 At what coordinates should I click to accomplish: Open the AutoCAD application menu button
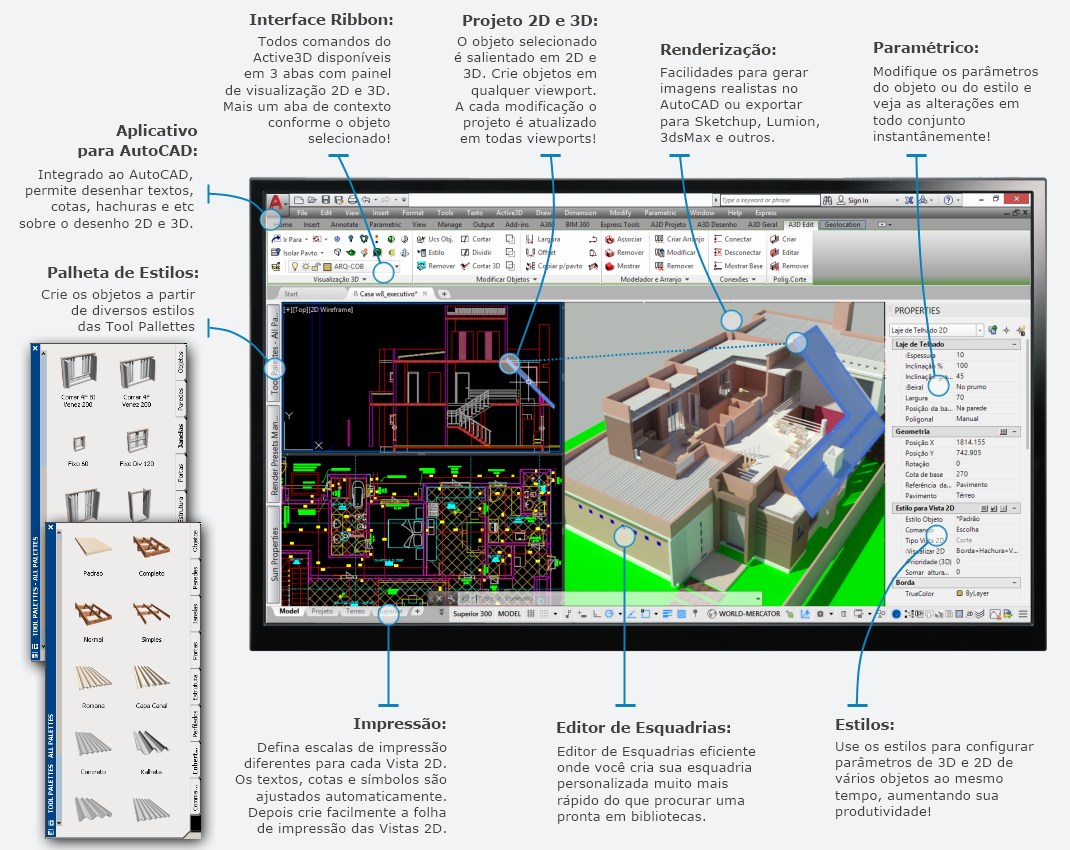pyautogui.click(x=273, y=201)
